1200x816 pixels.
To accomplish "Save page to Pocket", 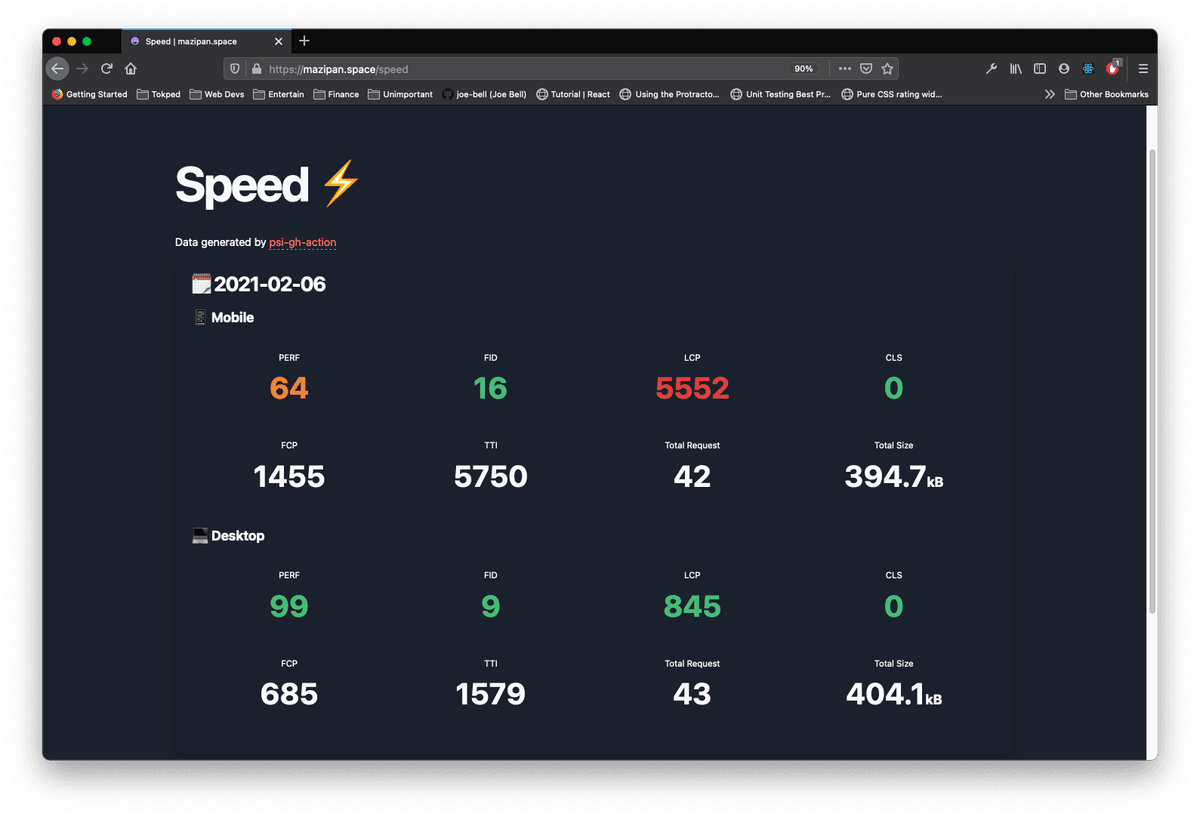I will 866,69.
